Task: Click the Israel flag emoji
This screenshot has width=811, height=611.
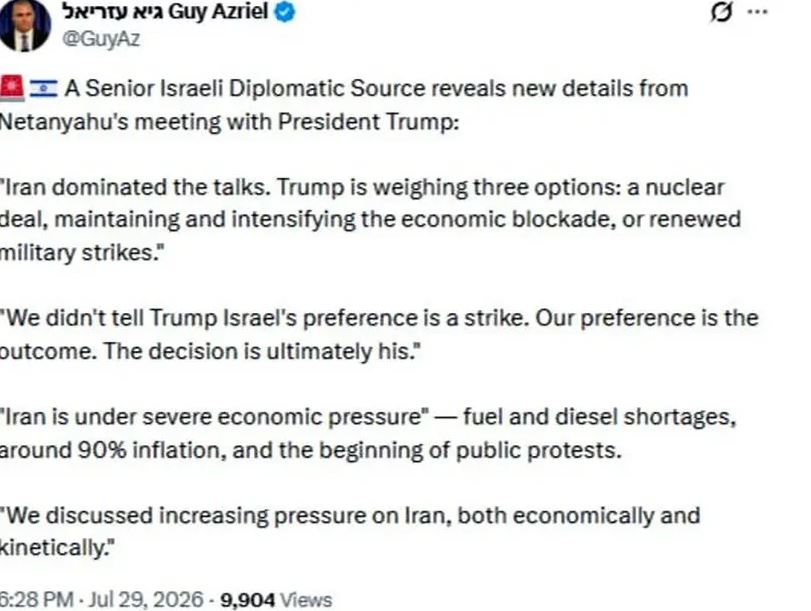Action: tap(44, 88)
